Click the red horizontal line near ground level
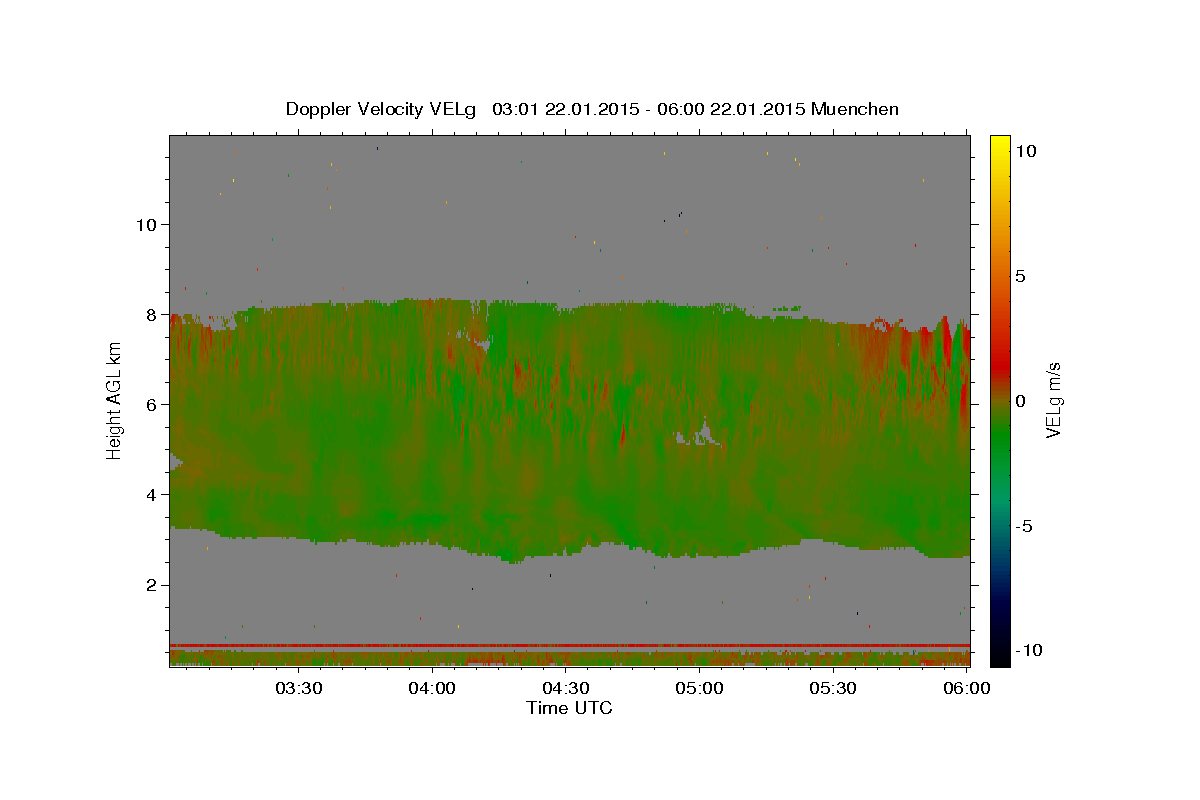The height and width of the screenshot is (800, 1200). [x=569, y=645]
